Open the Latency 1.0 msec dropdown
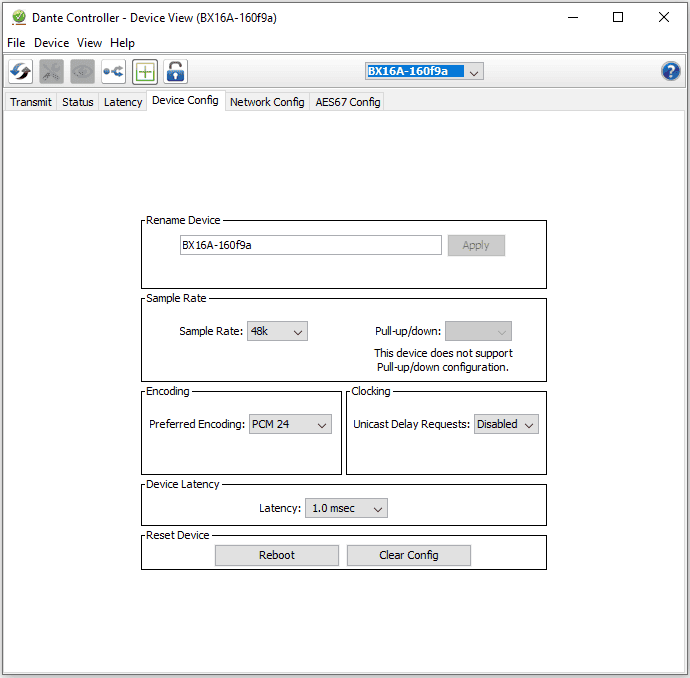Screen dimensions: 690x678 pyautogui.click(x=346, y=508)
